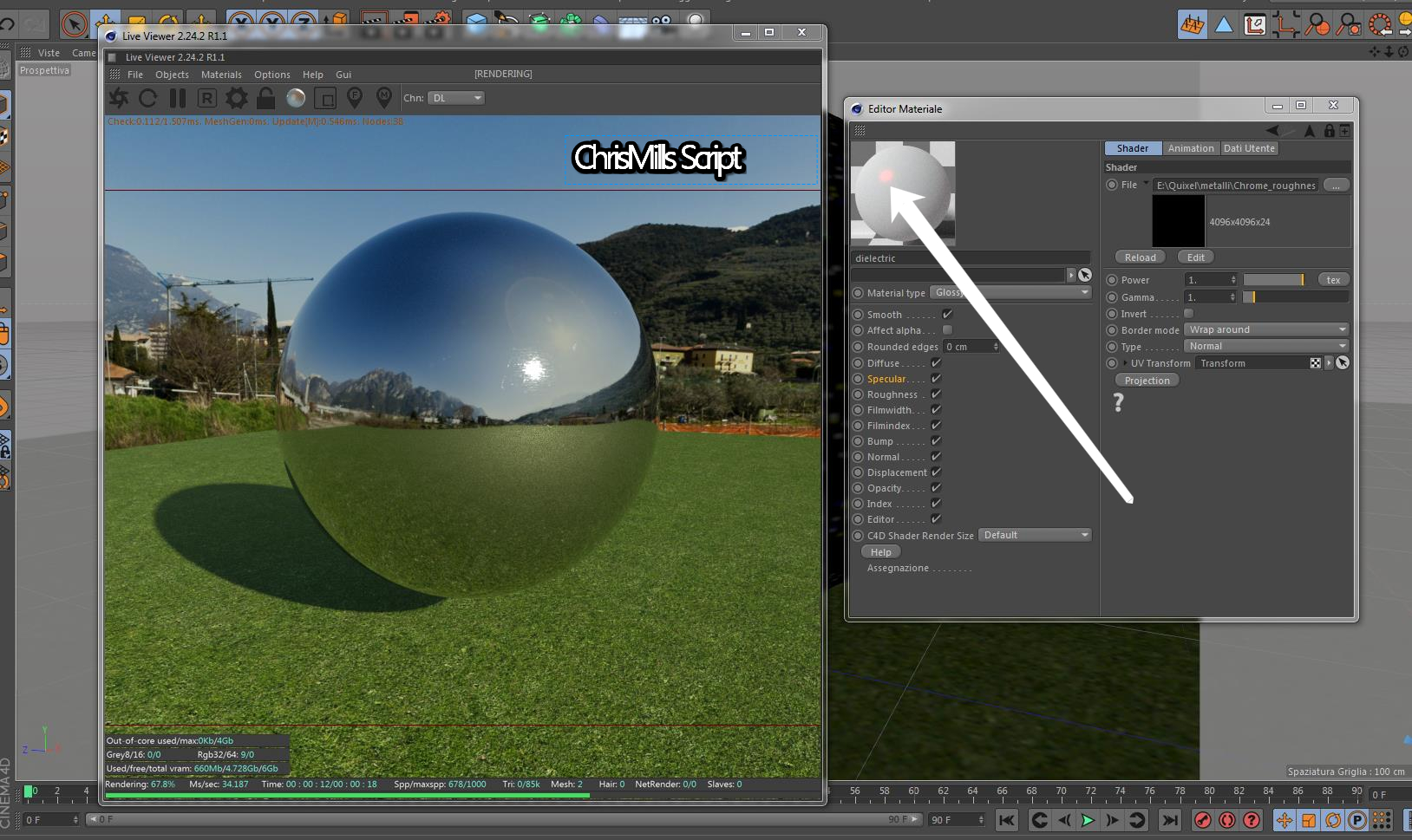Open the Type dropdown set to Normal
Screen dimensions: 1412x840
[1266, 346]
